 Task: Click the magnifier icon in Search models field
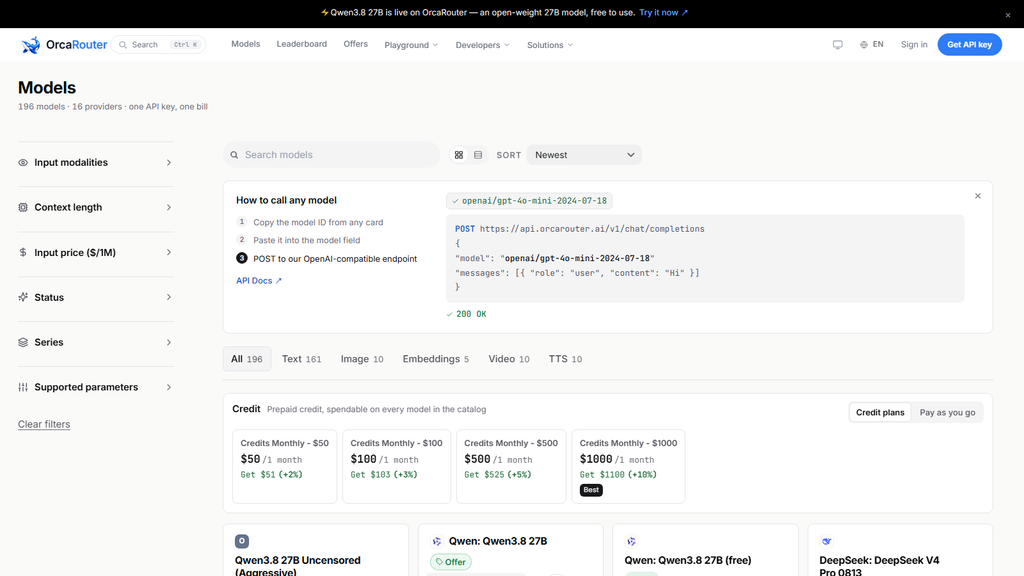pos(234,155)
